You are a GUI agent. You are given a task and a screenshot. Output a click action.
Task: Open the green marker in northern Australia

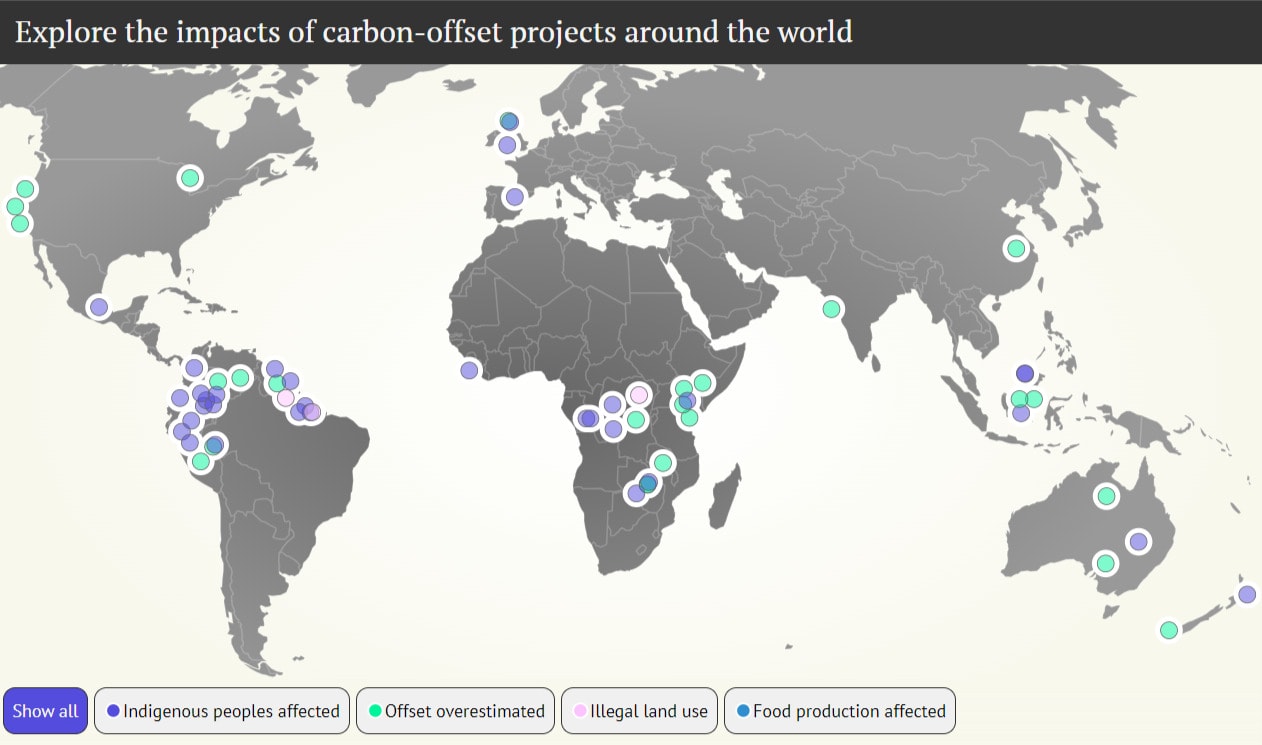click(x=1105, y=495)
